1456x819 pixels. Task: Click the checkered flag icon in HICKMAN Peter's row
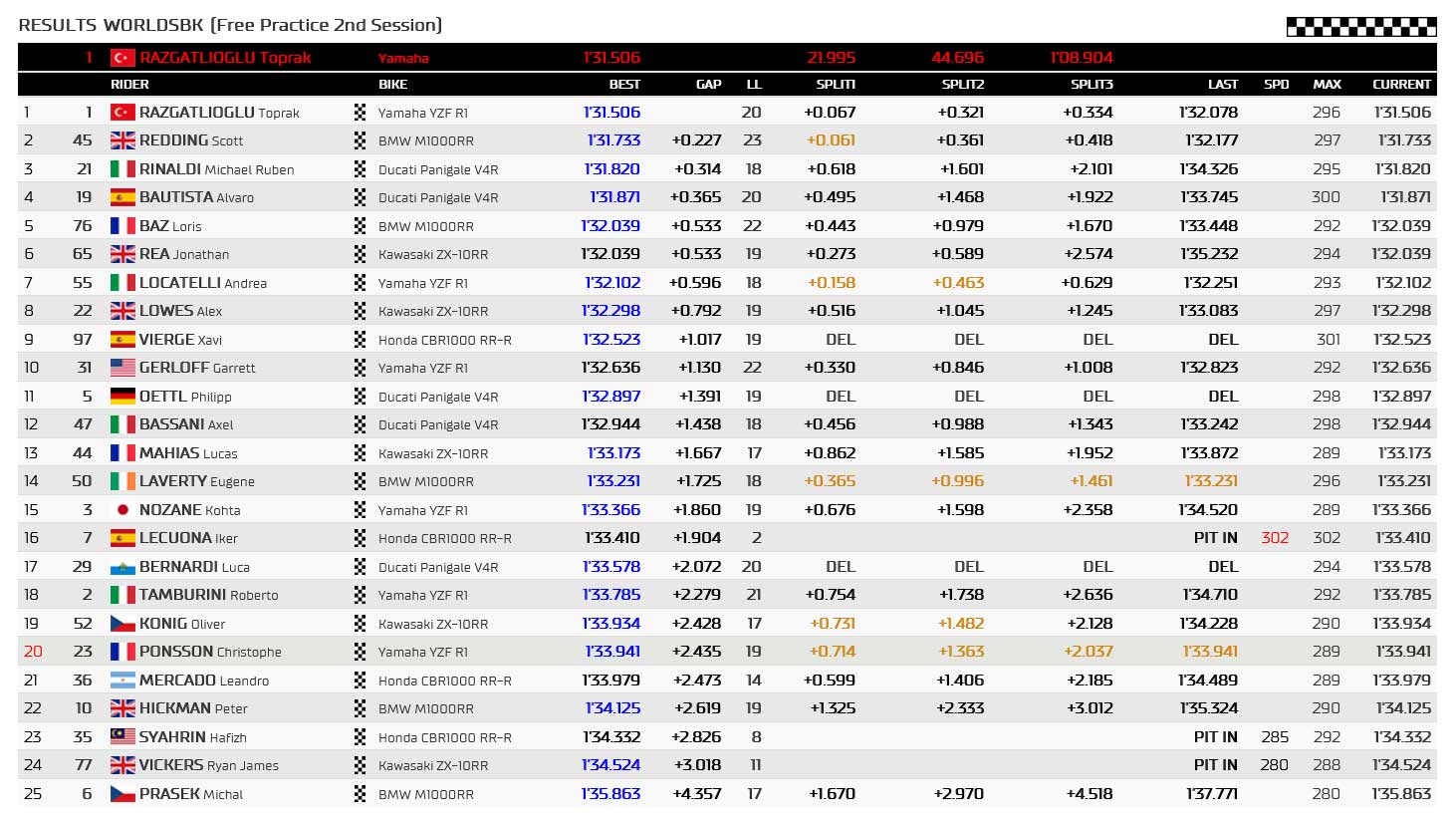click(x=361, y=708)
